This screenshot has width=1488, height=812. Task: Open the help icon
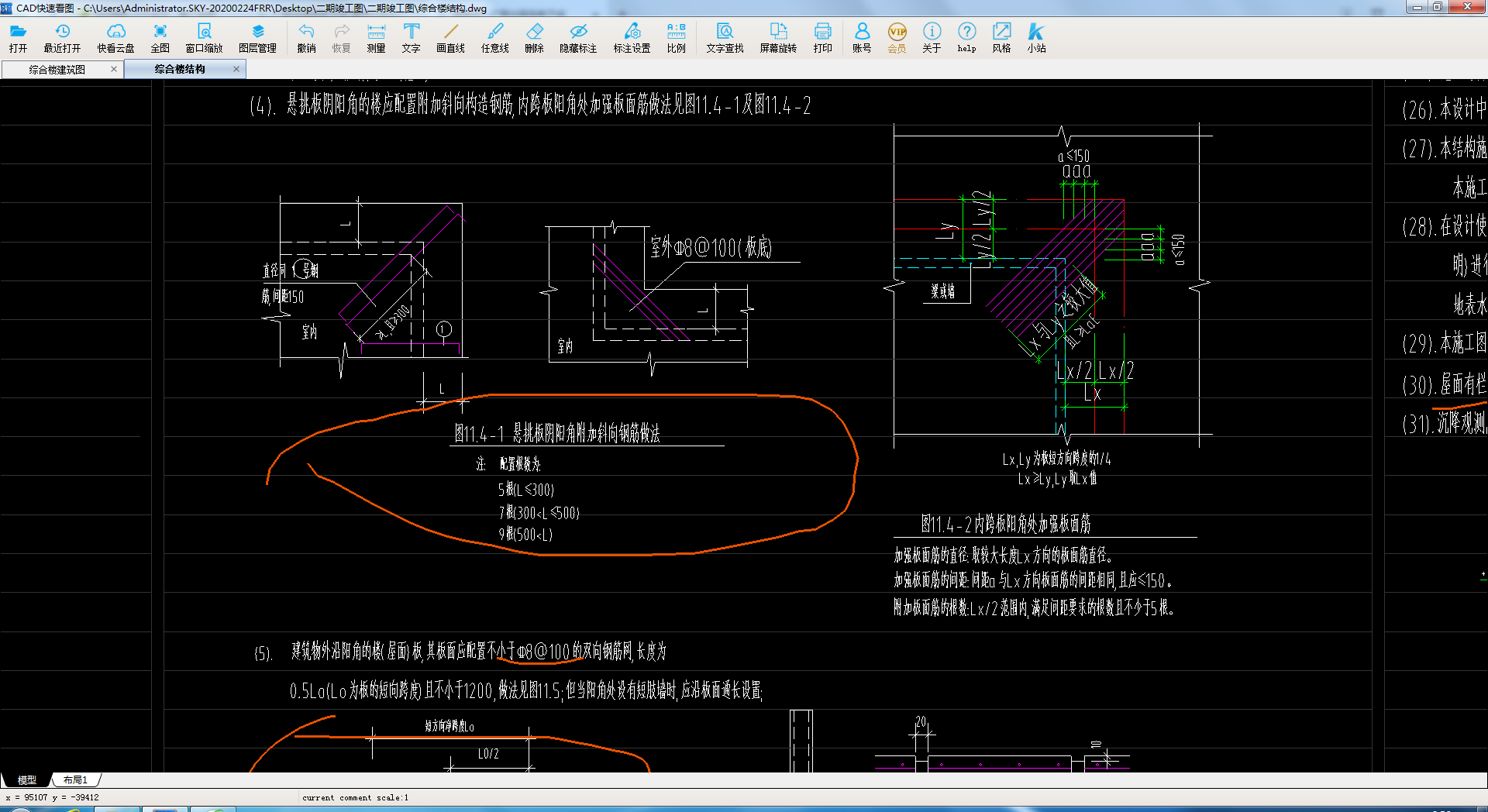click(x=966, y=37)
